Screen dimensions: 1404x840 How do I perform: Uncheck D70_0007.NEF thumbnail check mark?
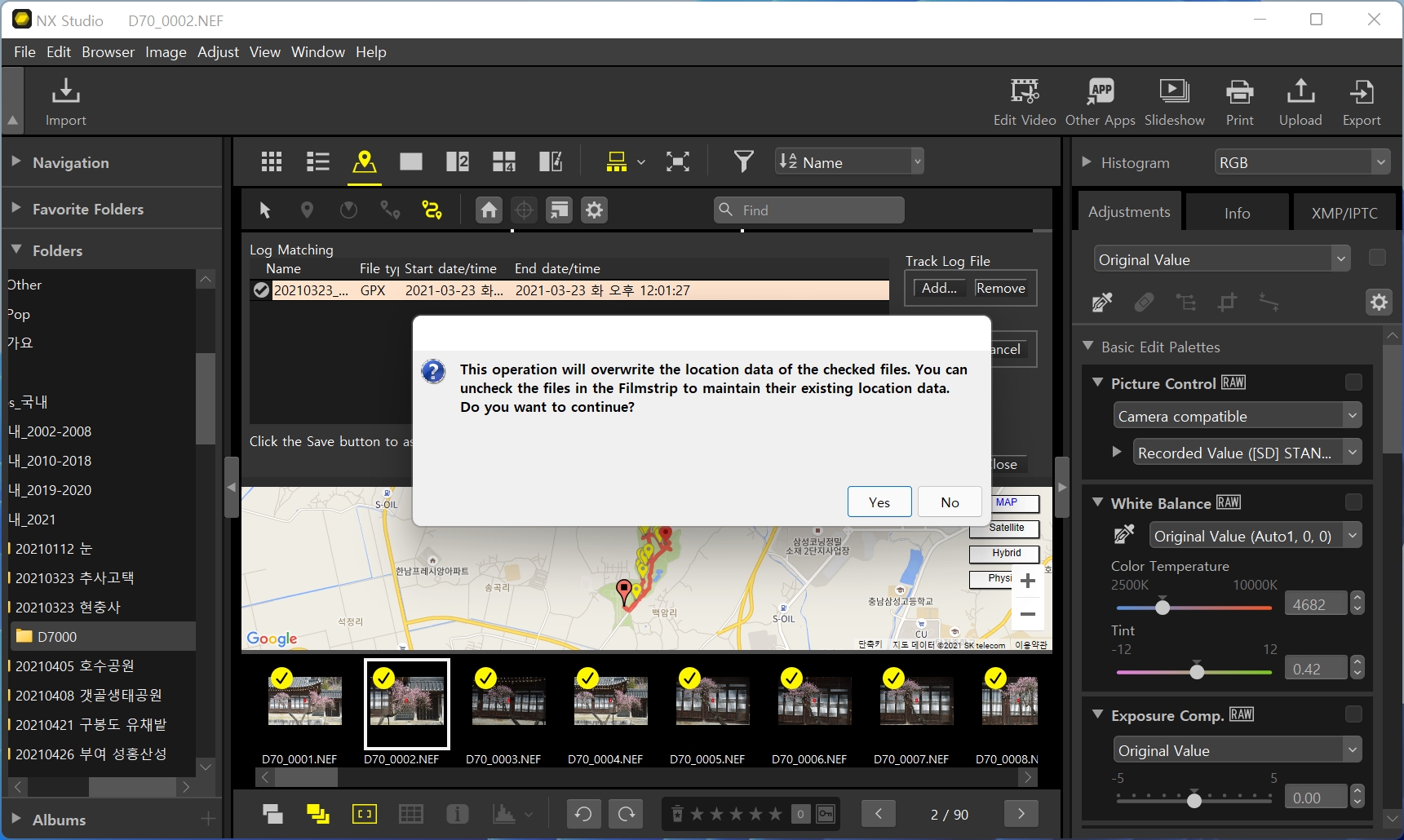tap(893, 678)
